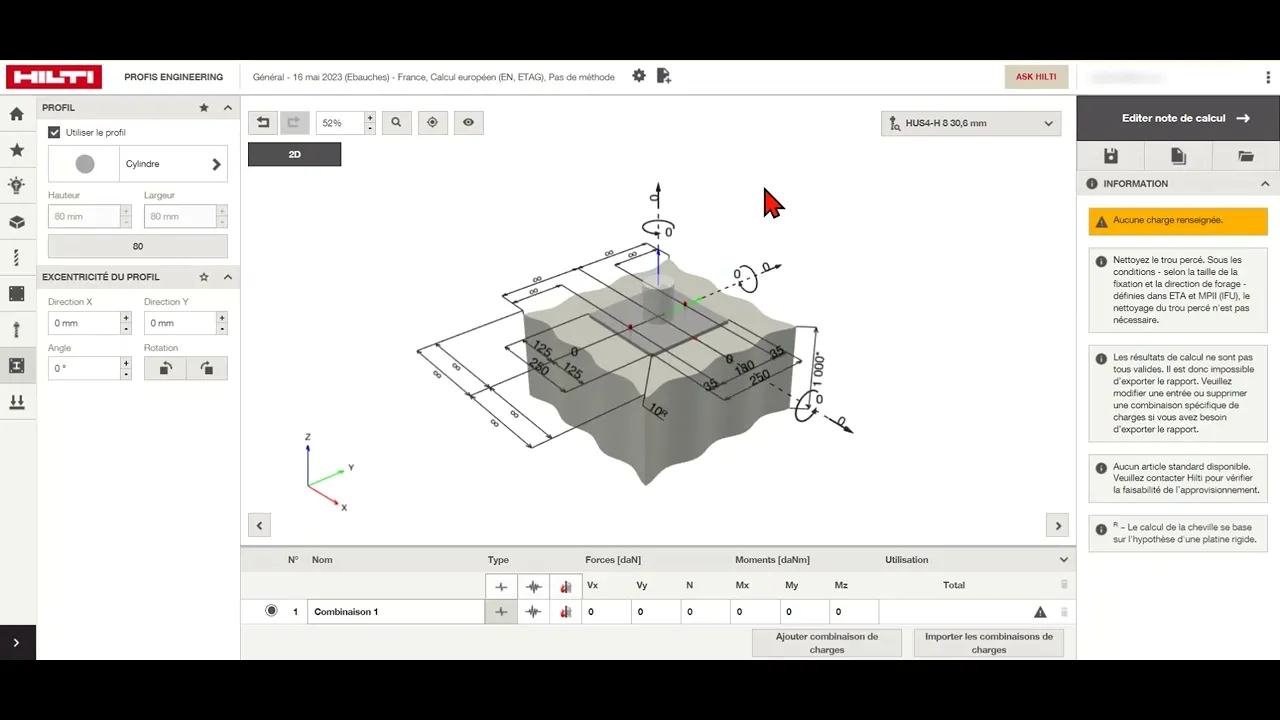Uncheck Utiliser le profil checkbox
The image size is (1280, 720).
tap(55, 132)
